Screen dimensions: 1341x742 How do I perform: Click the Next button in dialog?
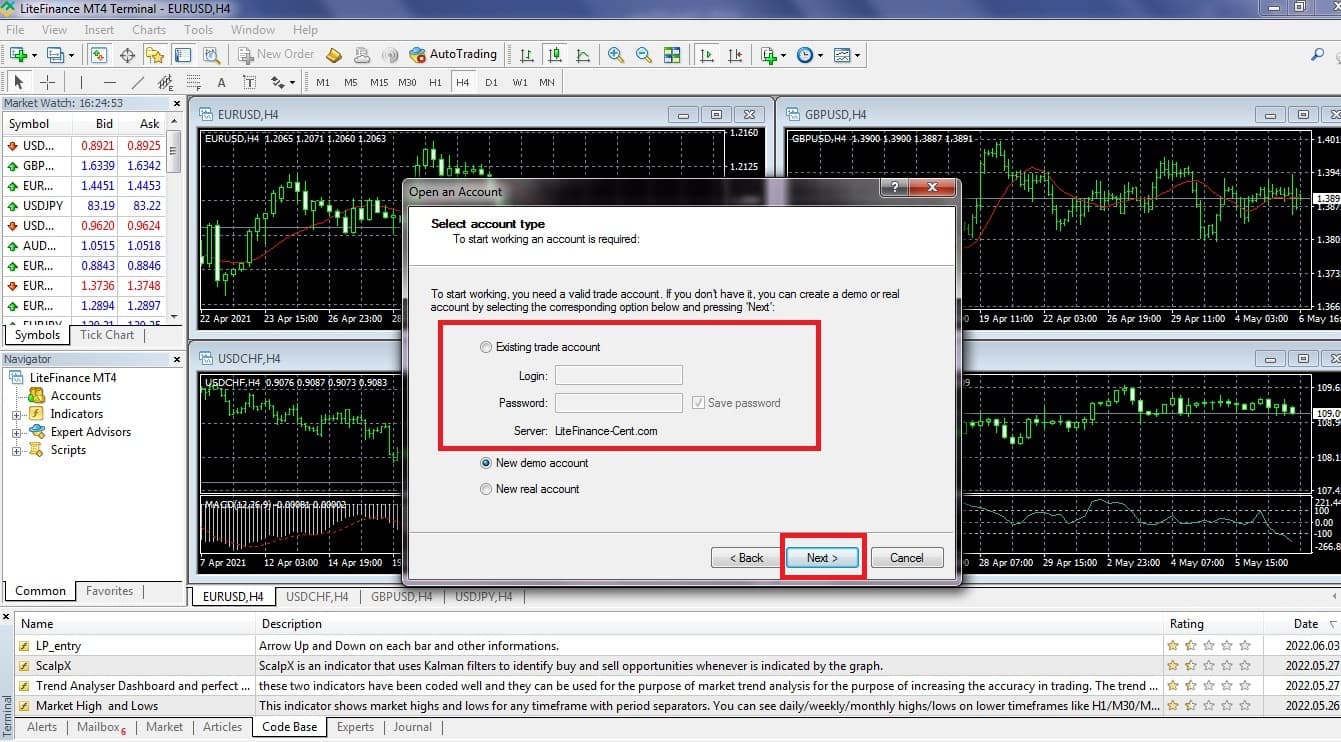822,558
